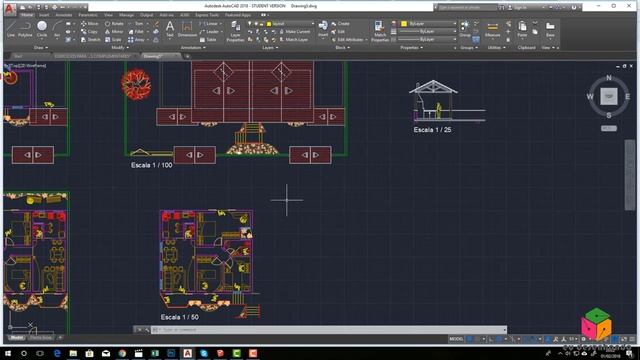Toggle grid display in status bar
The height and width of the screenshot is (360, 640).
[x=469, y=339]
